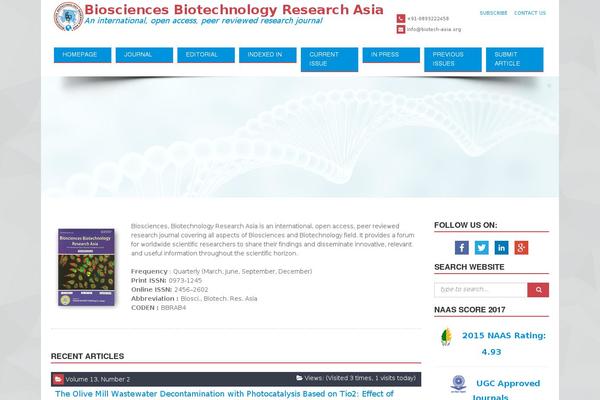This screenshot has height=400, width=600.
Task: Click the CODEN BBRAB4 text
Action: click(x=158, y=308)
